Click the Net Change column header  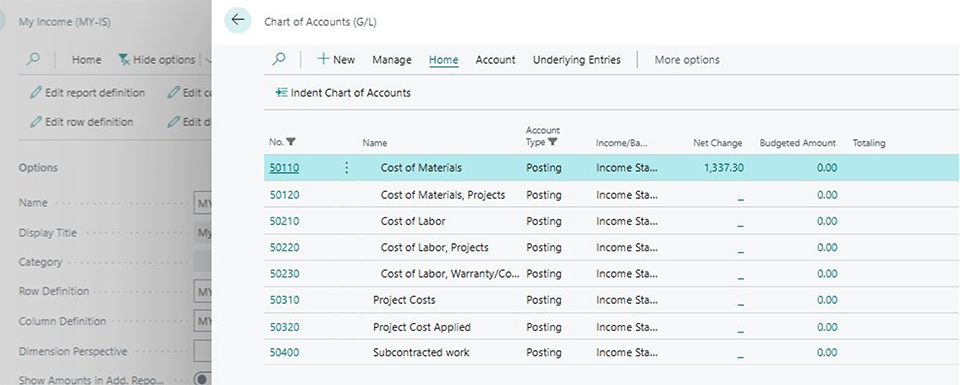[x=718, y=143]
